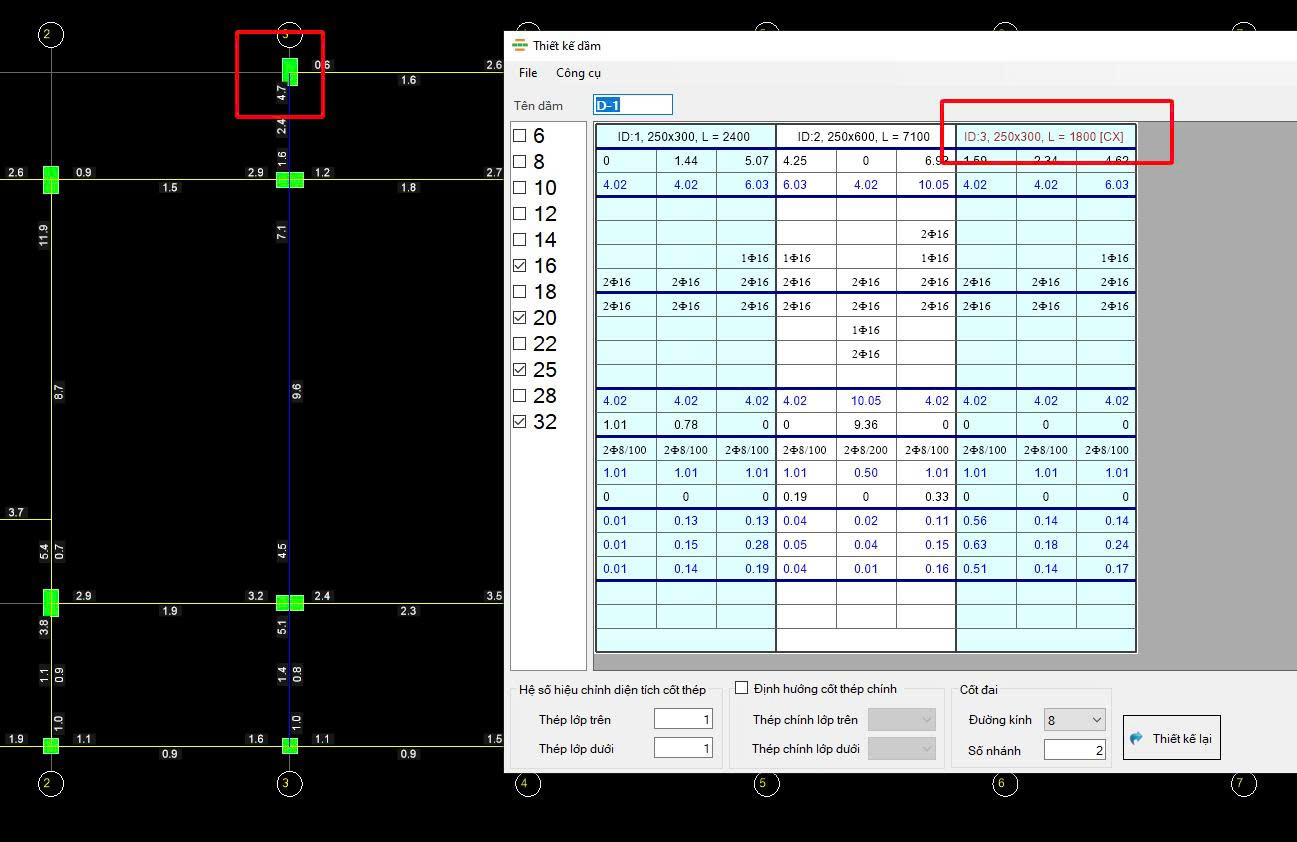Click cell with value 0.51
This screenshot has width=1297, height=842.
point(986,569)
